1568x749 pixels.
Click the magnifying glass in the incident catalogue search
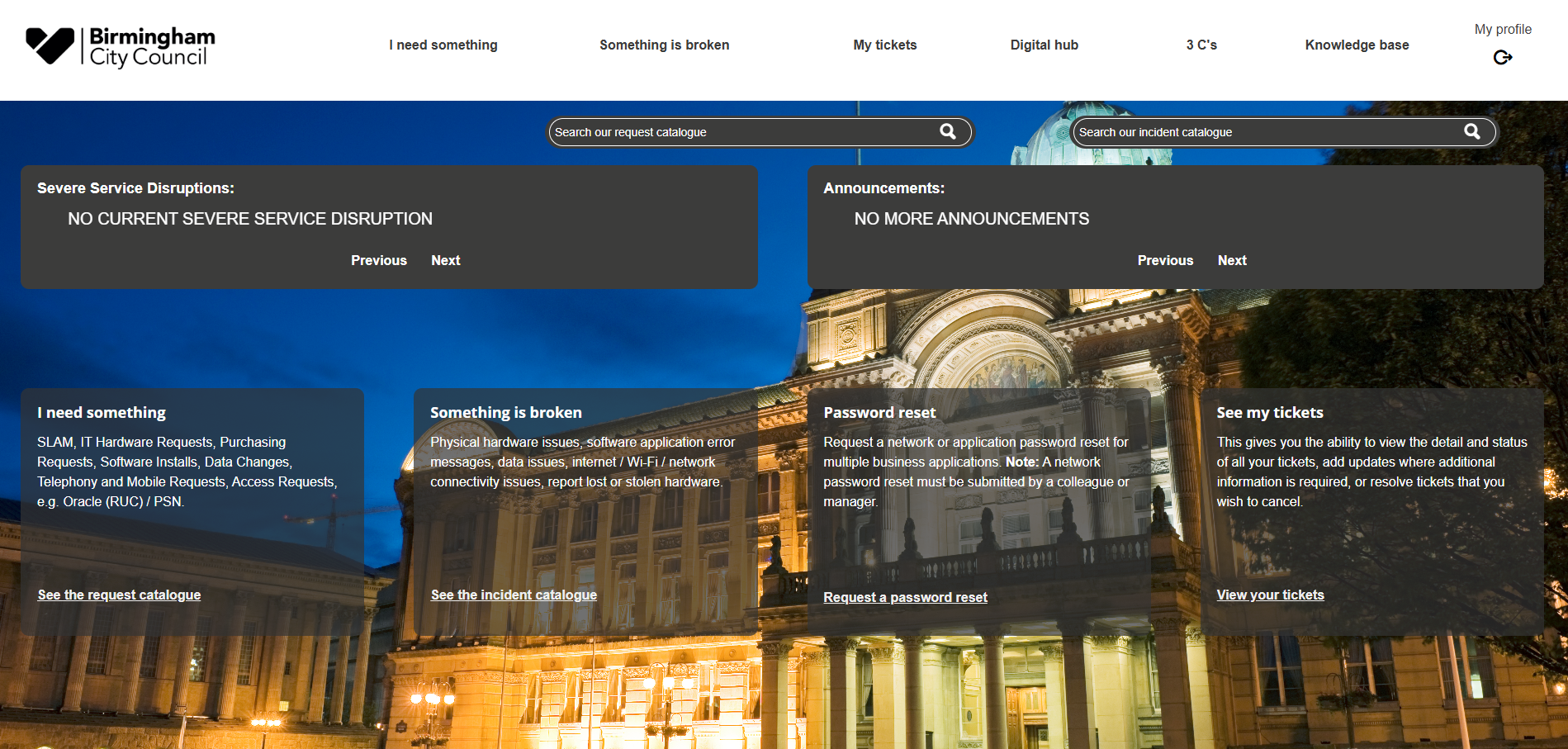(x=1472, y=131)
